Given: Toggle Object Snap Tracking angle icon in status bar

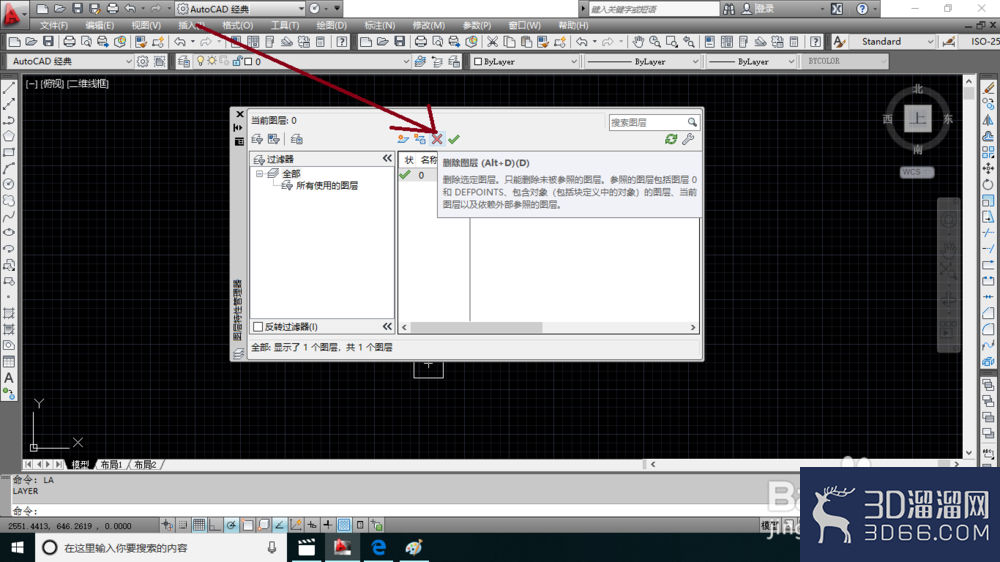Looking at the screenshot, I should pyautogui.click(x=279, y=525).
